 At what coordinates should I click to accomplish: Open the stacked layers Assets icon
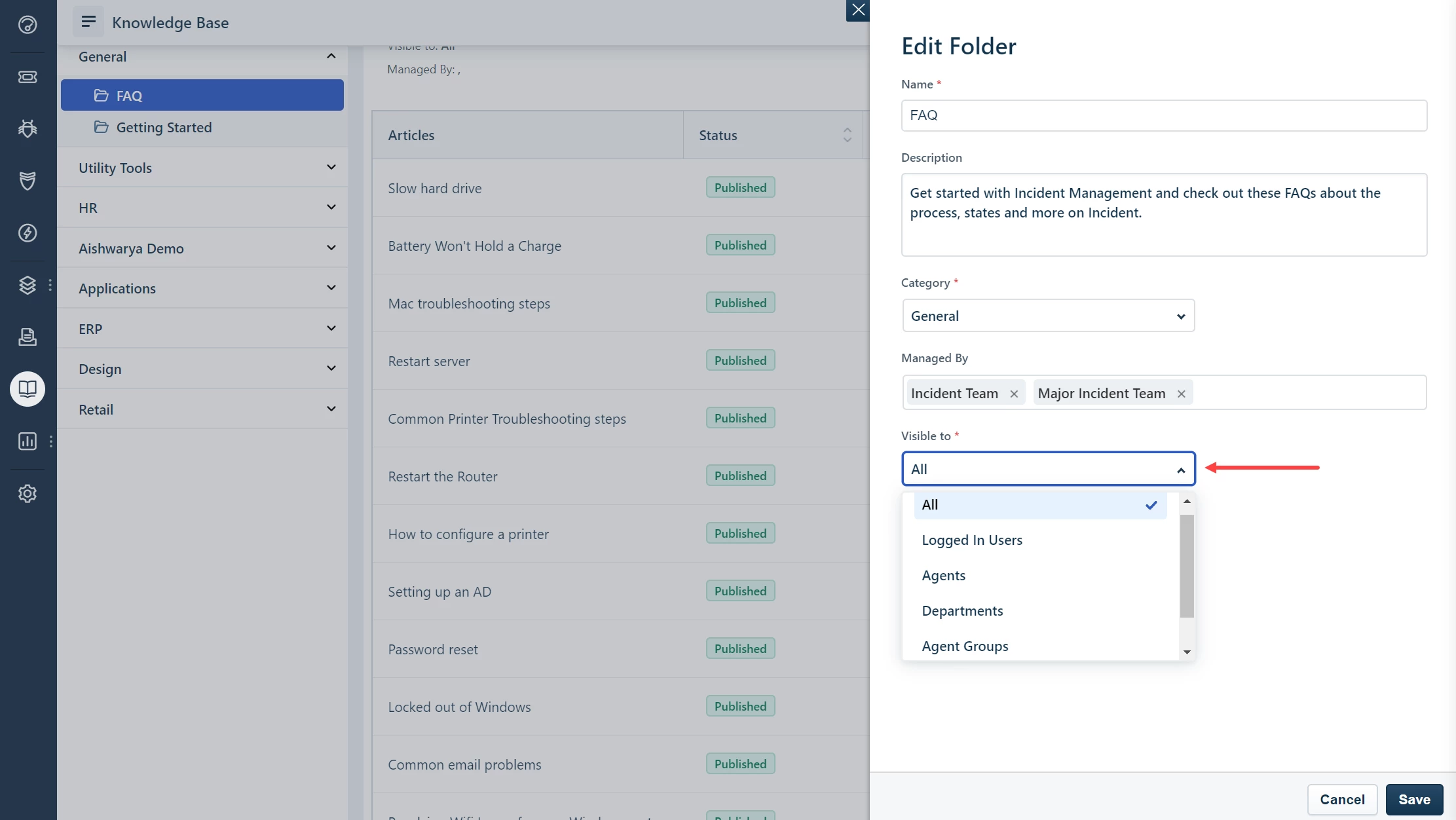(28, 285)
